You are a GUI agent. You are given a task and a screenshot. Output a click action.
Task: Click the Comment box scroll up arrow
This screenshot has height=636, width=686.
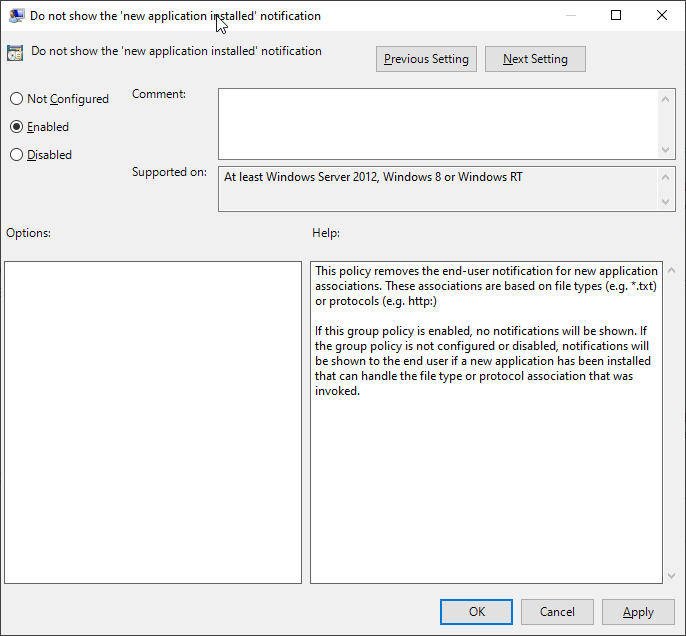pos(667,98)
